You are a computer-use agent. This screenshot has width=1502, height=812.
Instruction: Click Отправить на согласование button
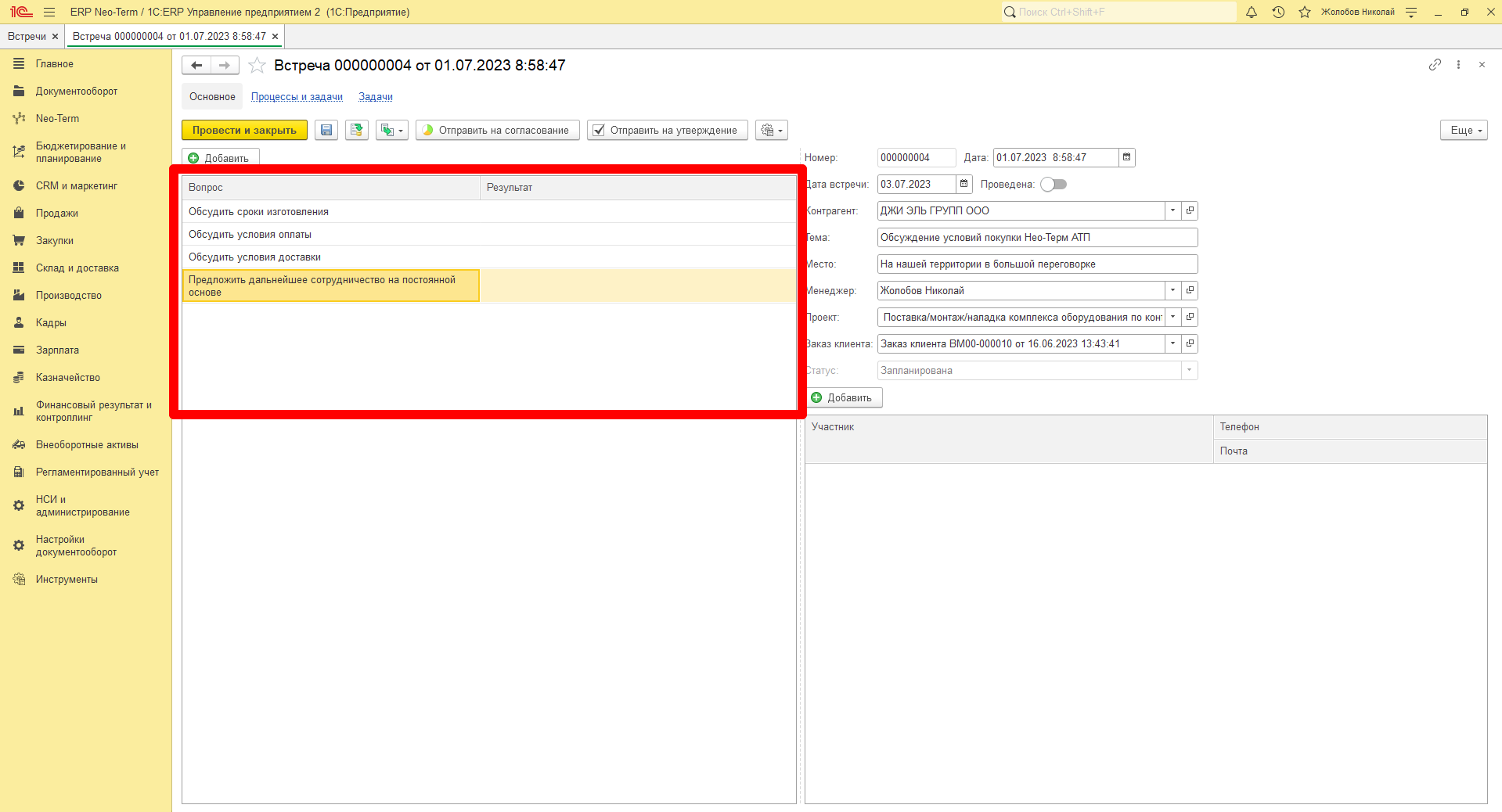[498, 130]
